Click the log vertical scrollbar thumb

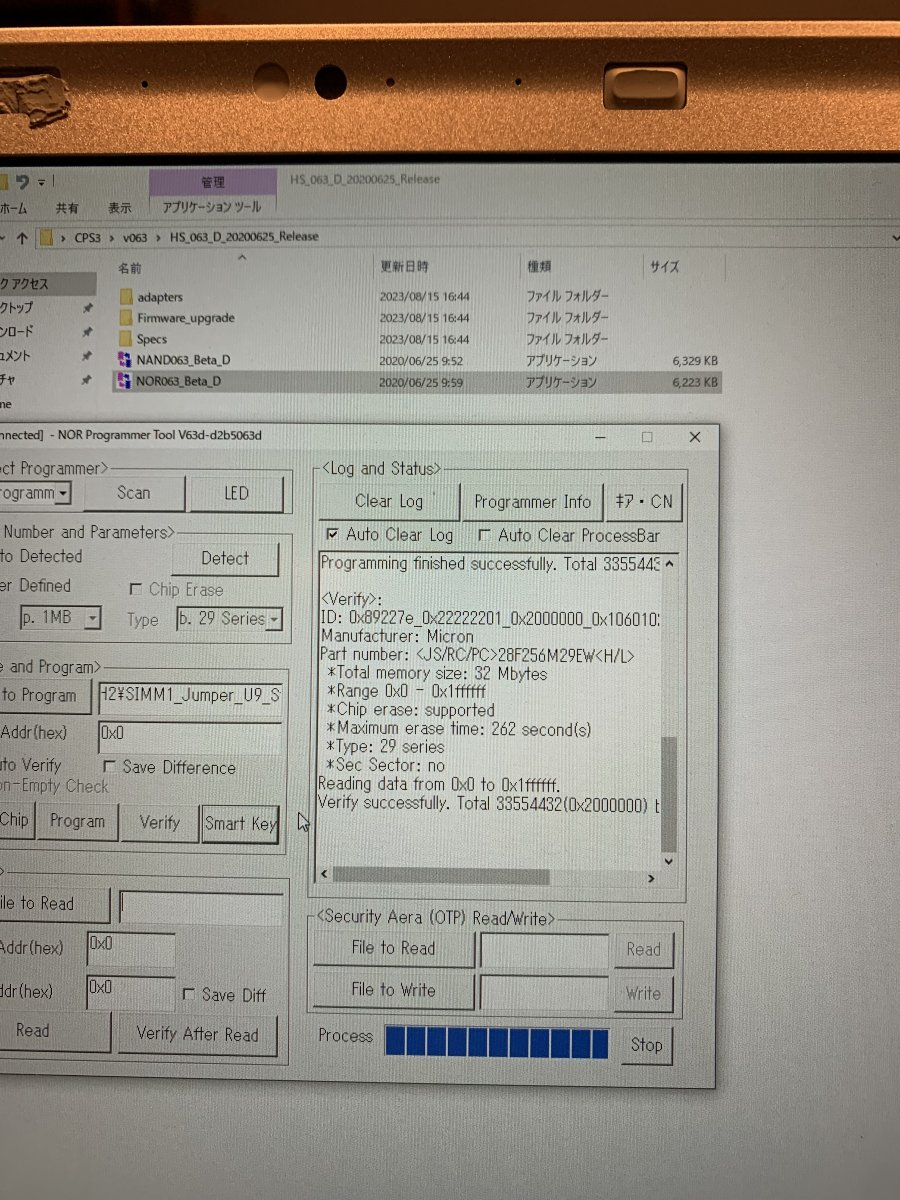pos(670,793)
